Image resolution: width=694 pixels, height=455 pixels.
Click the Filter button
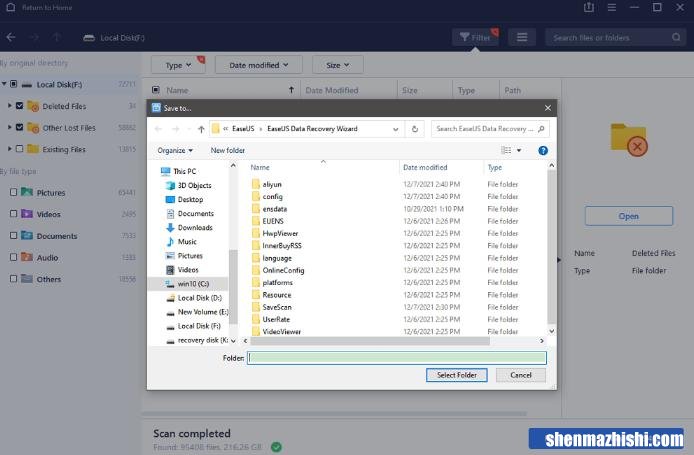coord(475,38)
